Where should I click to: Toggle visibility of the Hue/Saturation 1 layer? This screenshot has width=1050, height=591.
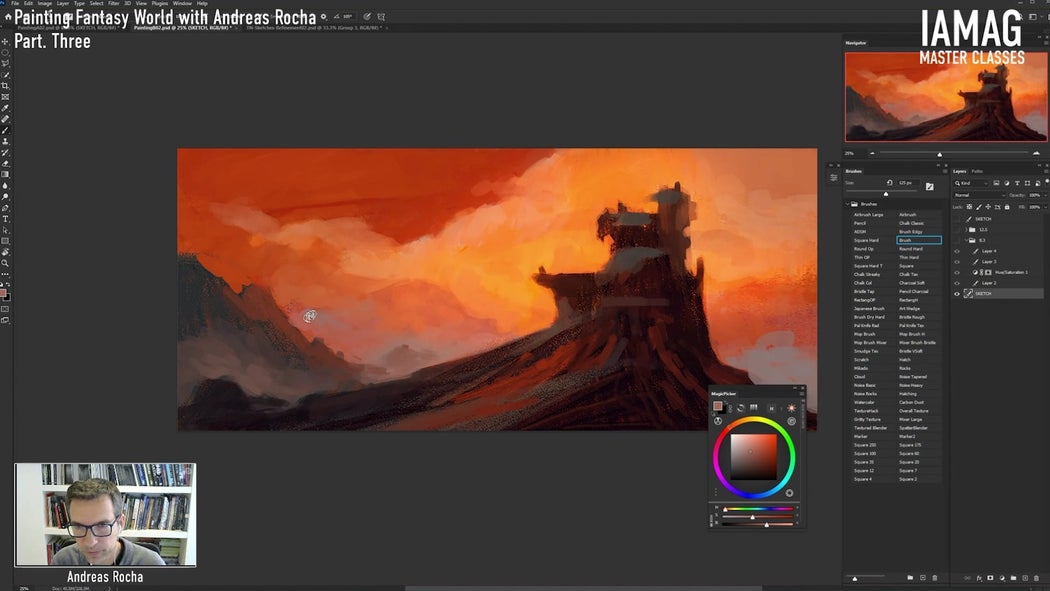pos(957,272)
